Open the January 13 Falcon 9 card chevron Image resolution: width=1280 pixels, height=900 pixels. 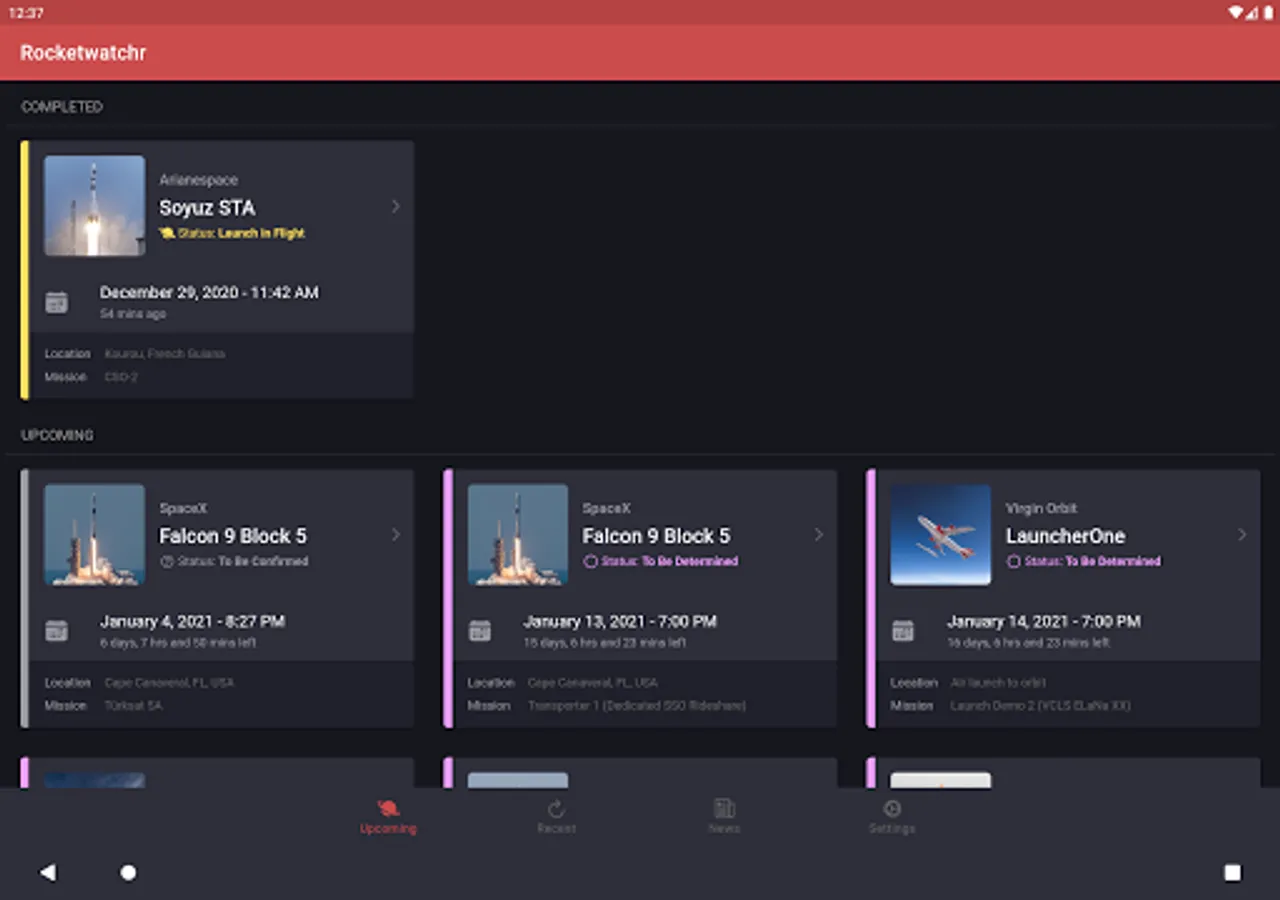click(818, 535)
